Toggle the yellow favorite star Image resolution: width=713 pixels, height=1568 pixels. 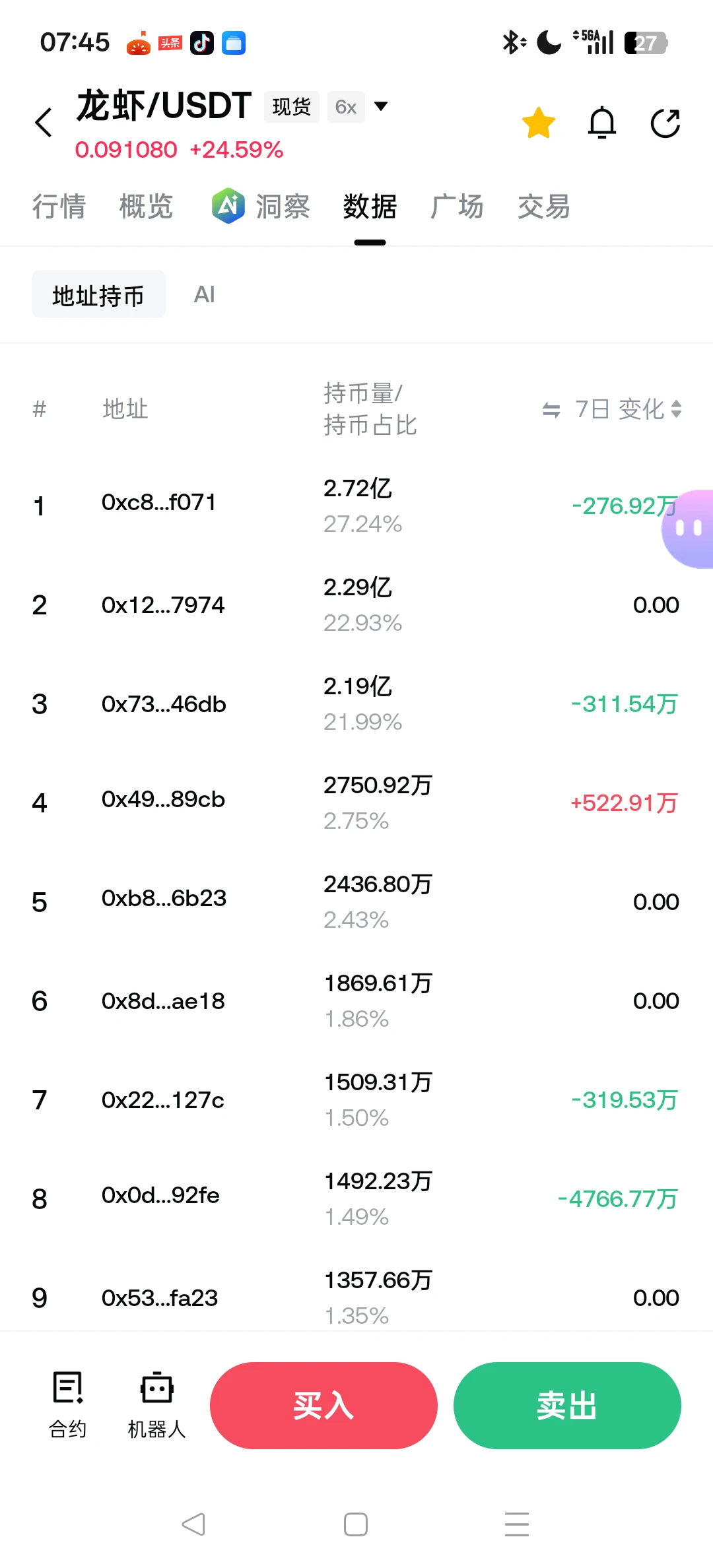(x=539, y=123)
